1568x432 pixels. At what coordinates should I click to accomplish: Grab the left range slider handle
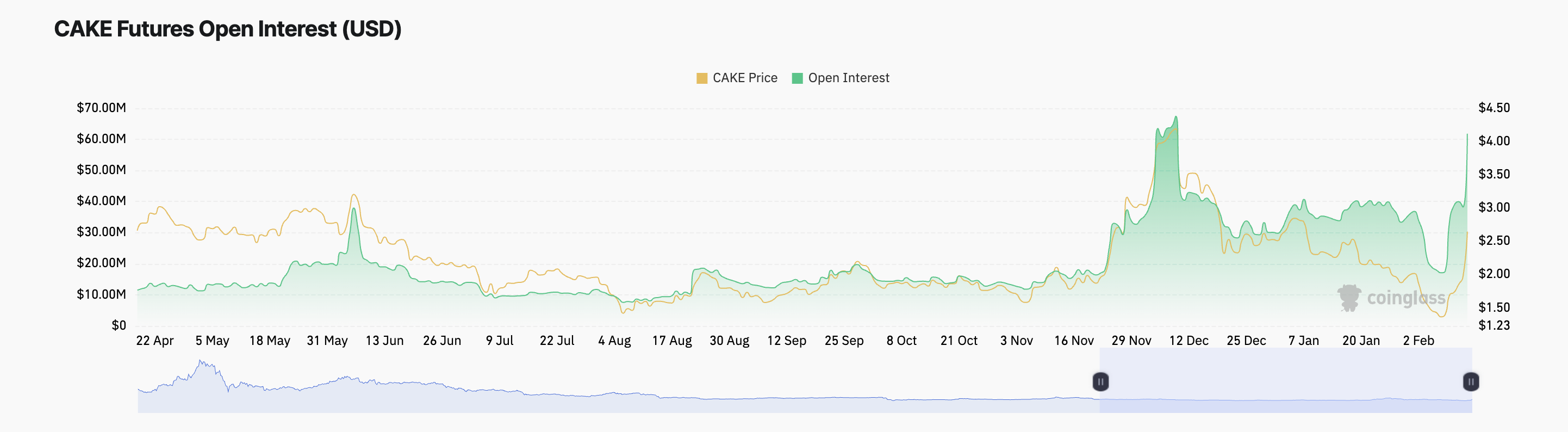click(1100, 382)
